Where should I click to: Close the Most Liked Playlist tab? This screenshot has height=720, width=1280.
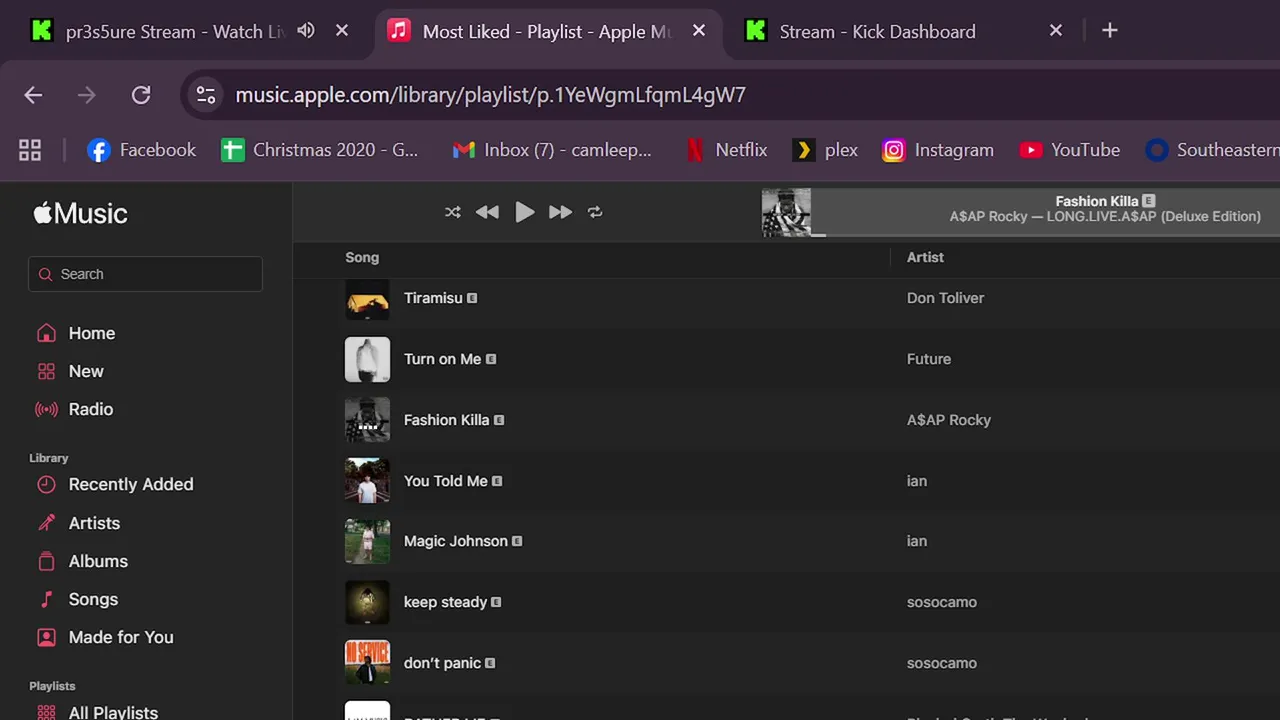point(699,31)
